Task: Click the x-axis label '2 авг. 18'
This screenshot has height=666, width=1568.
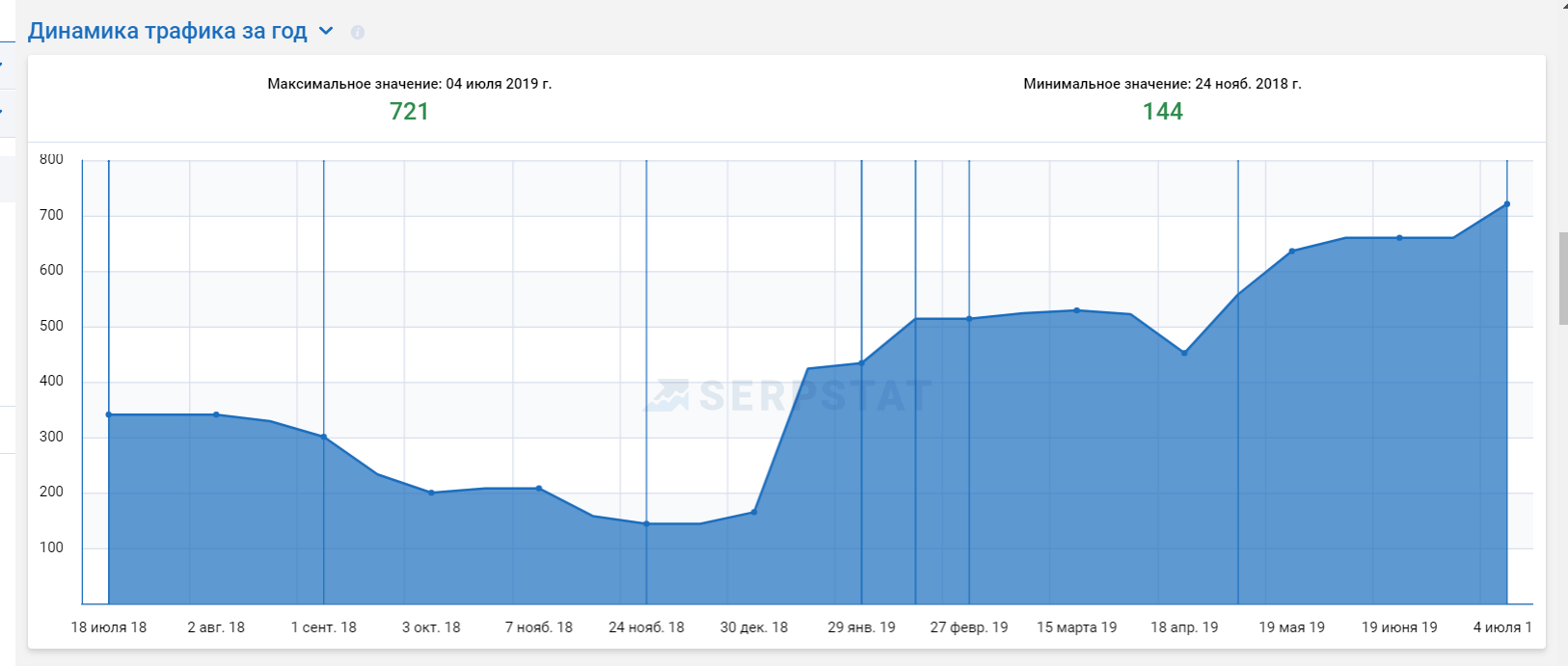Action: coord(216,627)
